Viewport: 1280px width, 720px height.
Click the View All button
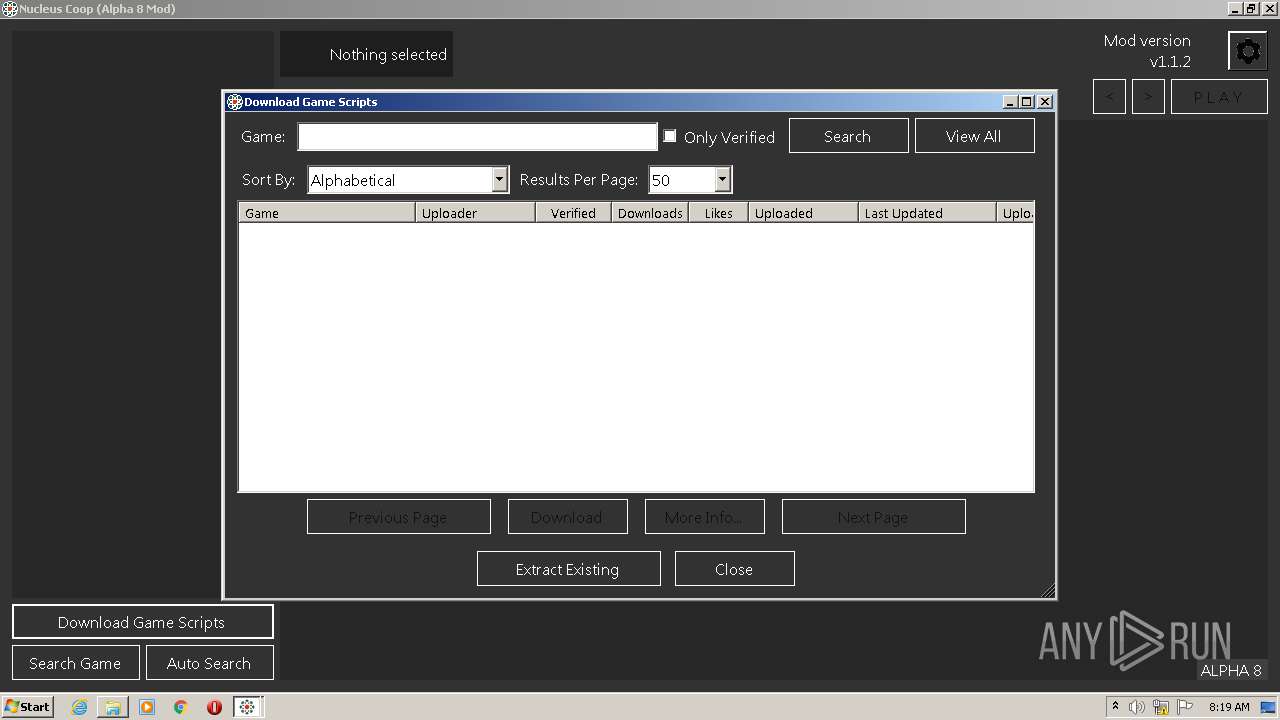(x=974, y=136)
